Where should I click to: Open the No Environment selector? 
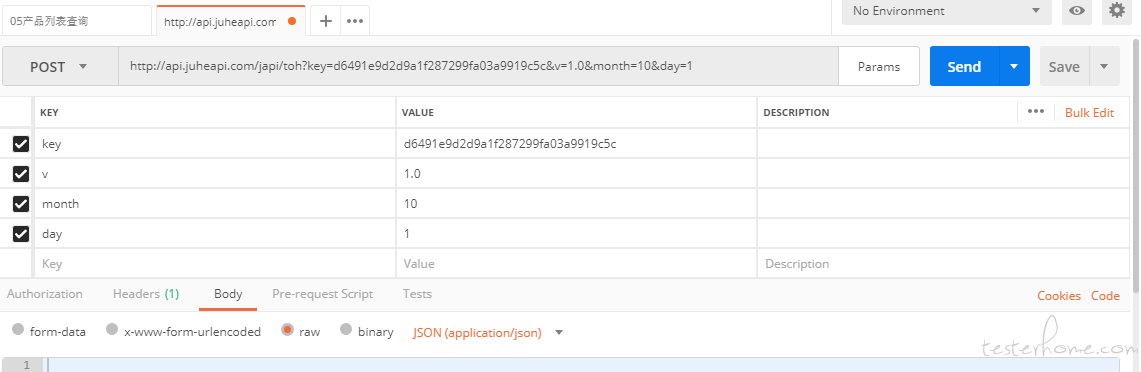947,11
